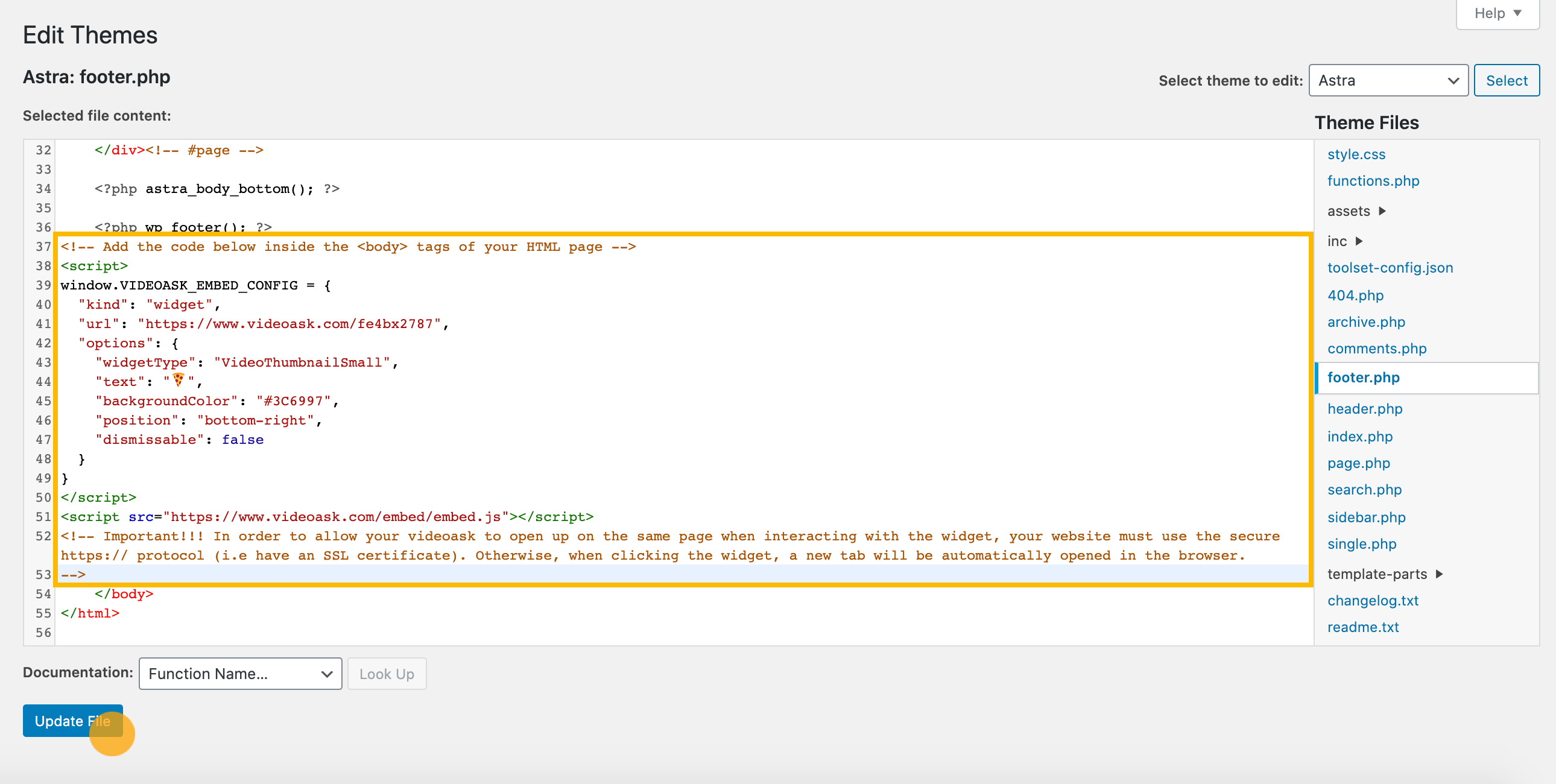Click the opening script tag on line 38

94,267
